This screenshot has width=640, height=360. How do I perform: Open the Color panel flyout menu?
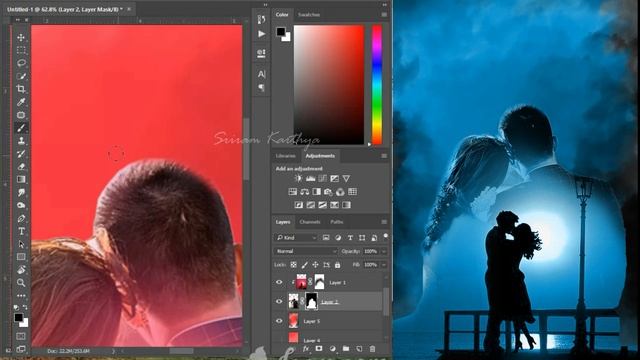click(384, 14)
